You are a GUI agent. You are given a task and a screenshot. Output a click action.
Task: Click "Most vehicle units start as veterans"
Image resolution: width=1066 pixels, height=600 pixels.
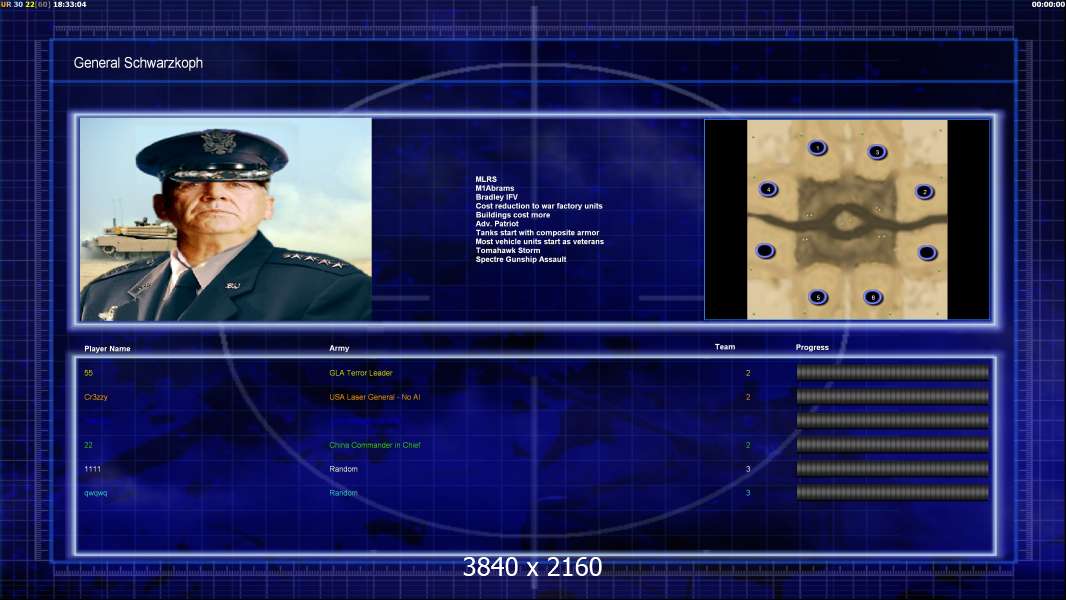pos(540,241)
